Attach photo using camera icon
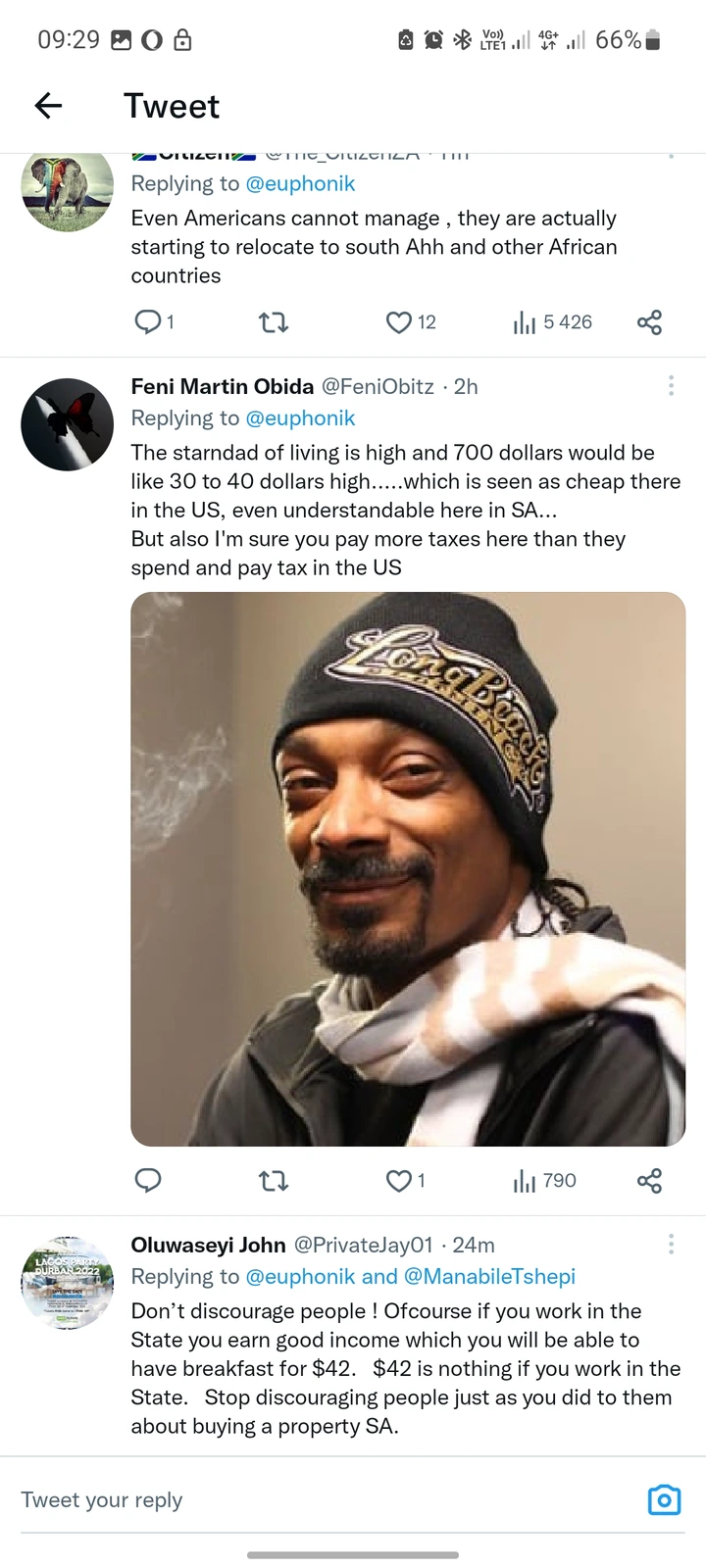The height and width of the screenshot is (1568, 706). [664, 1499]
